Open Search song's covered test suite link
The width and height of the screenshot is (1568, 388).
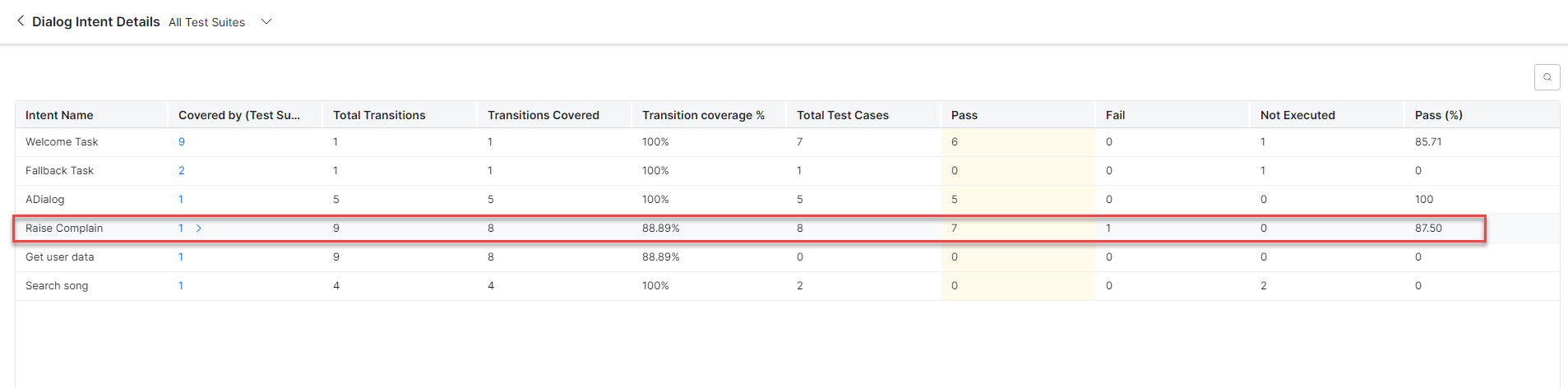(181, 286)
